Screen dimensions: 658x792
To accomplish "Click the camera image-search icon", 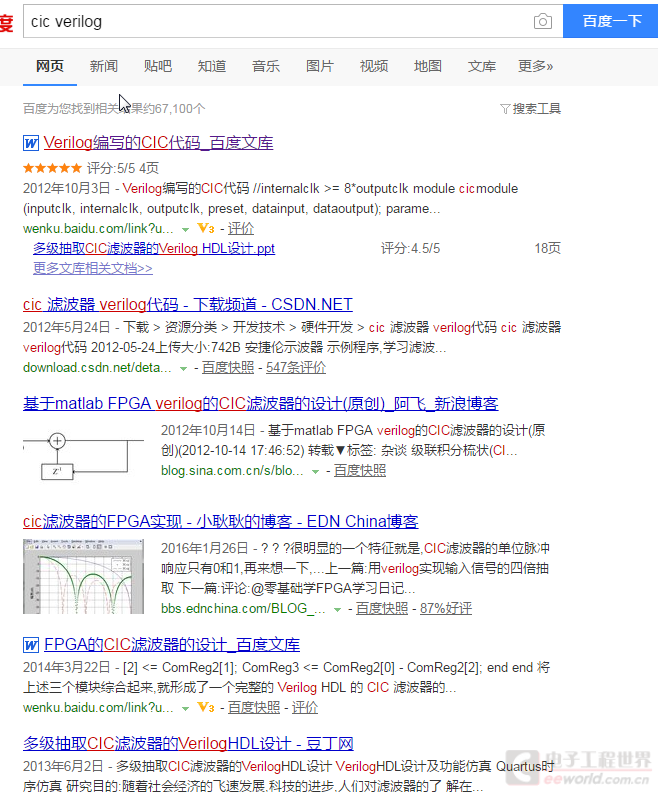I will (543, 21).
